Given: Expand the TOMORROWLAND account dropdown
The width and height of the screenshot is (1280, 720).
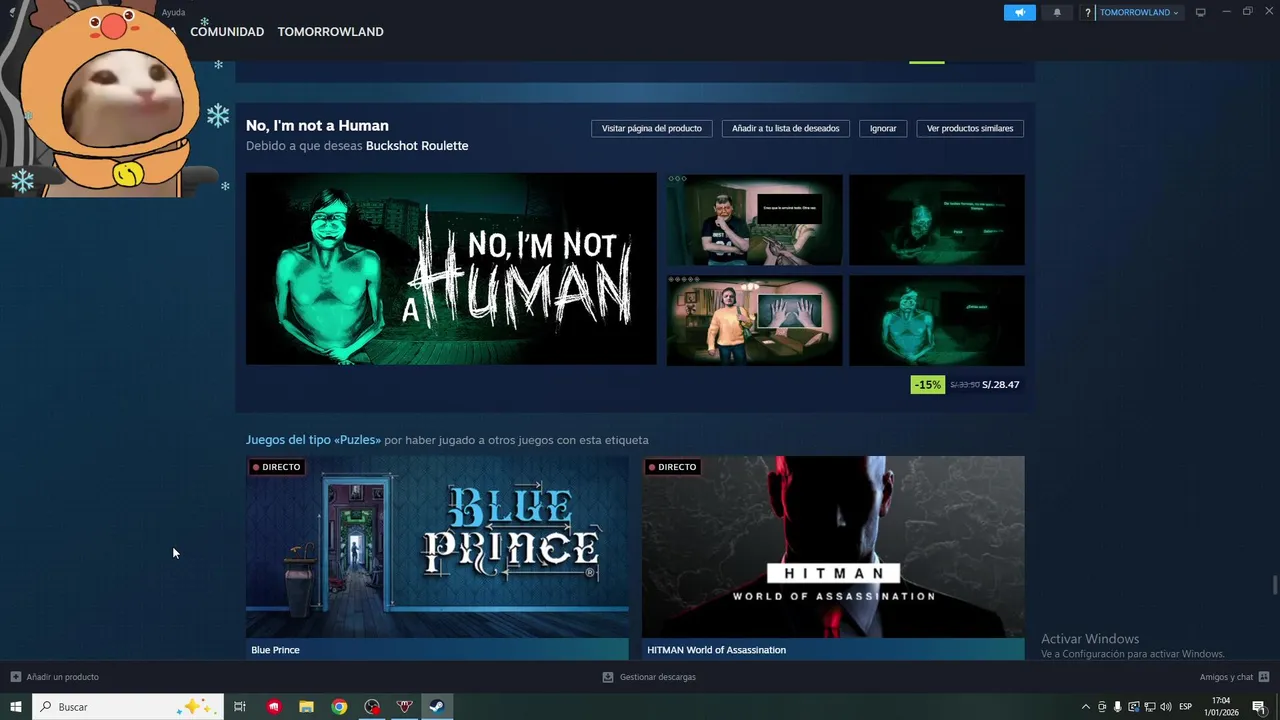Looking at the screenshot, I should coord(1139,13).
